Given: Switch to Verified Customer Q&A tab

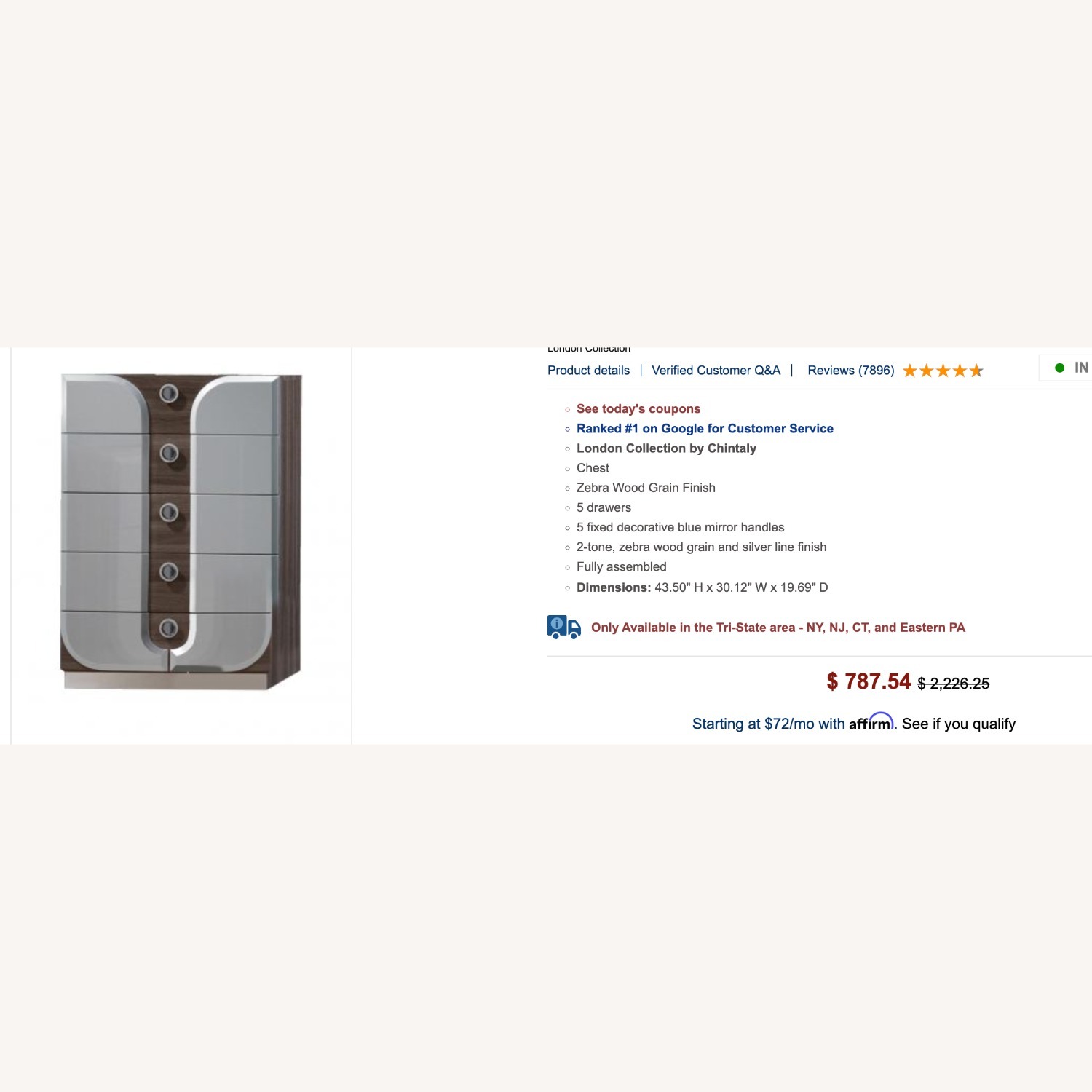Looking at the screenshot, I should pyautogui.click(x=716, y=371).
